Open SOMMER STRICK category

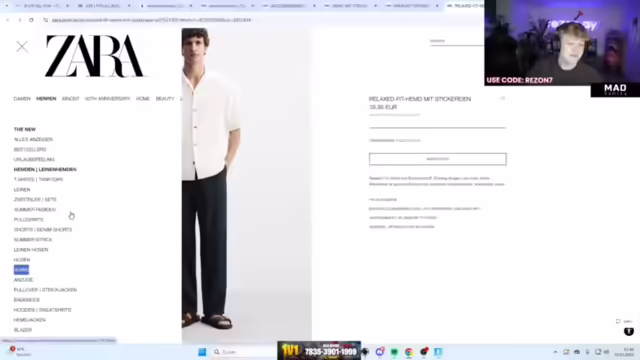(x=33, y=240)
